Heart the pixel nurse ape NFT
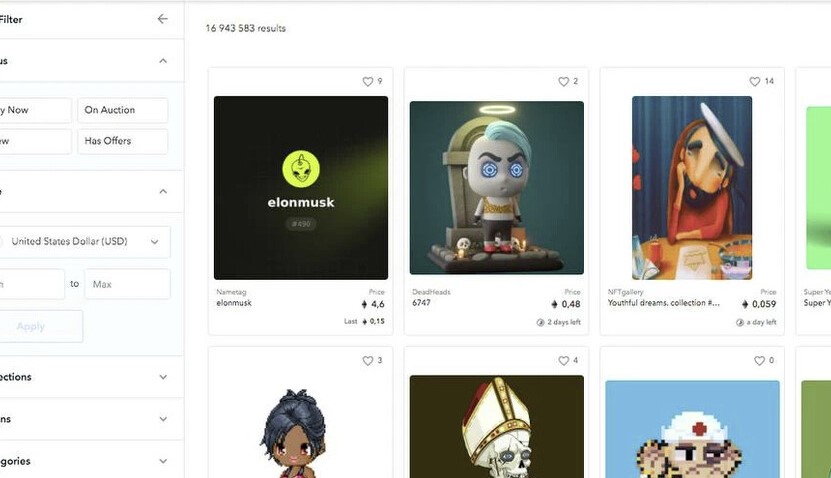This screenshot has width=831, height=478. click(759, 361)
